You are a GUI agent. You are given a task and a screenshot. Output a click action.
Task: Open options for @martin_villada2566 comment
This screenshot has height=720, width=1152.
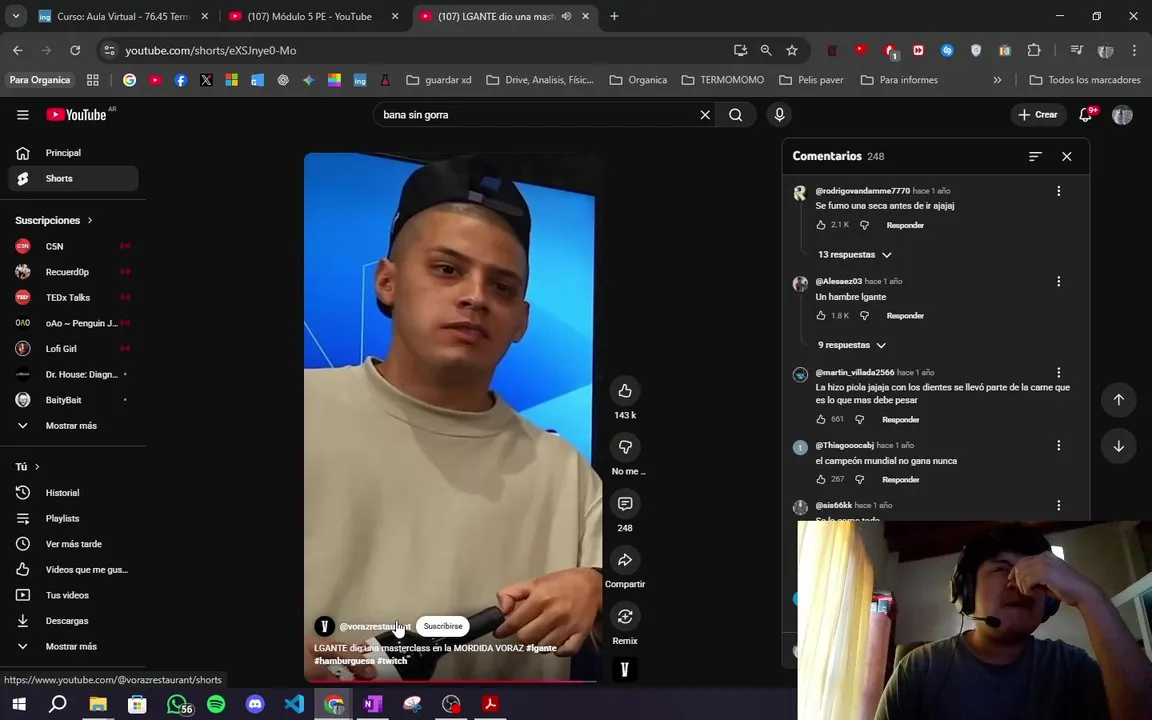coord(1059,372)
